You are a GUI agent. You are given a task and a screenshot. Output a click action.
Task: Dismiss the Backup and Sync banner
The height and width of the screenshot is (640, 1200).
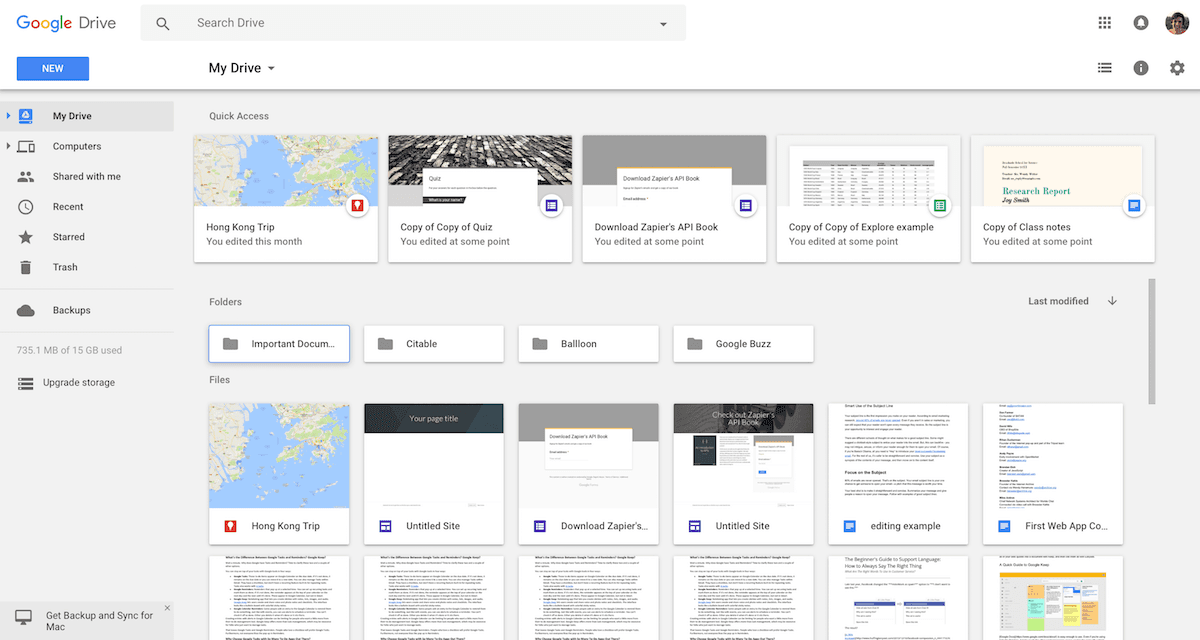(x=167, y=608)
